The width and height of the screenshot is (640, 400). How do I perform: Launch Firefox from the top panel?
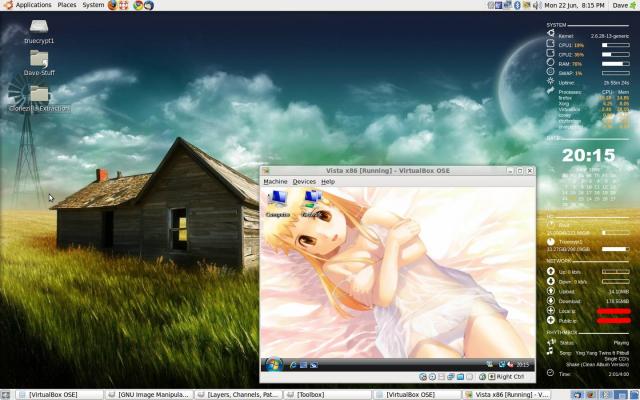click(112, 5)
